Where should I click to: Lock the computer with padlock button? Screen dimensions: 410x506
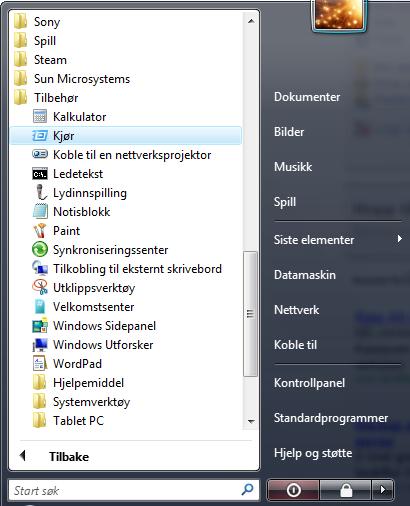click(346, 490)
